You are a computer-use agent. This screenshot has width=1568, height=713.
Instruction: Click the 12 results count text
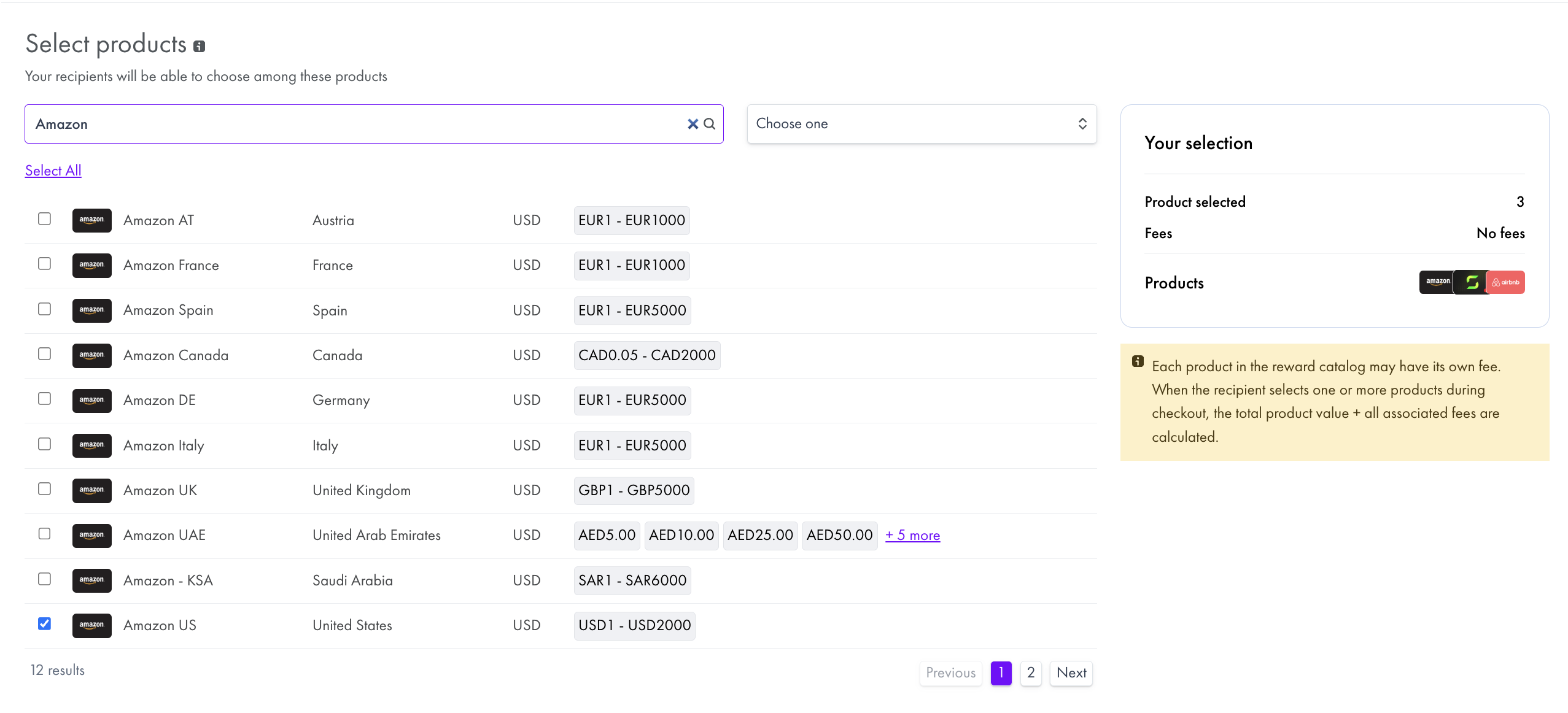click(x=58, y=670)
